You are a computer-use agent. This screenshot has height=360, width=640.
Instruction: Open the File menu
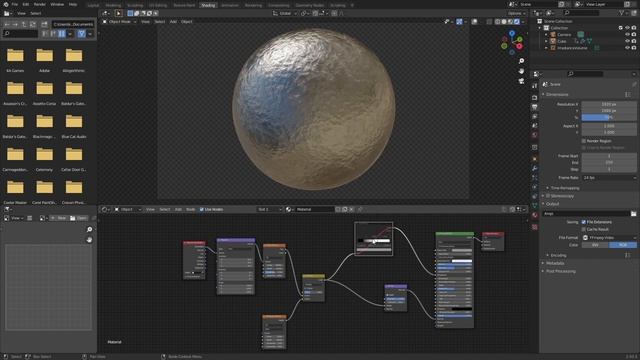click(15, 4)
